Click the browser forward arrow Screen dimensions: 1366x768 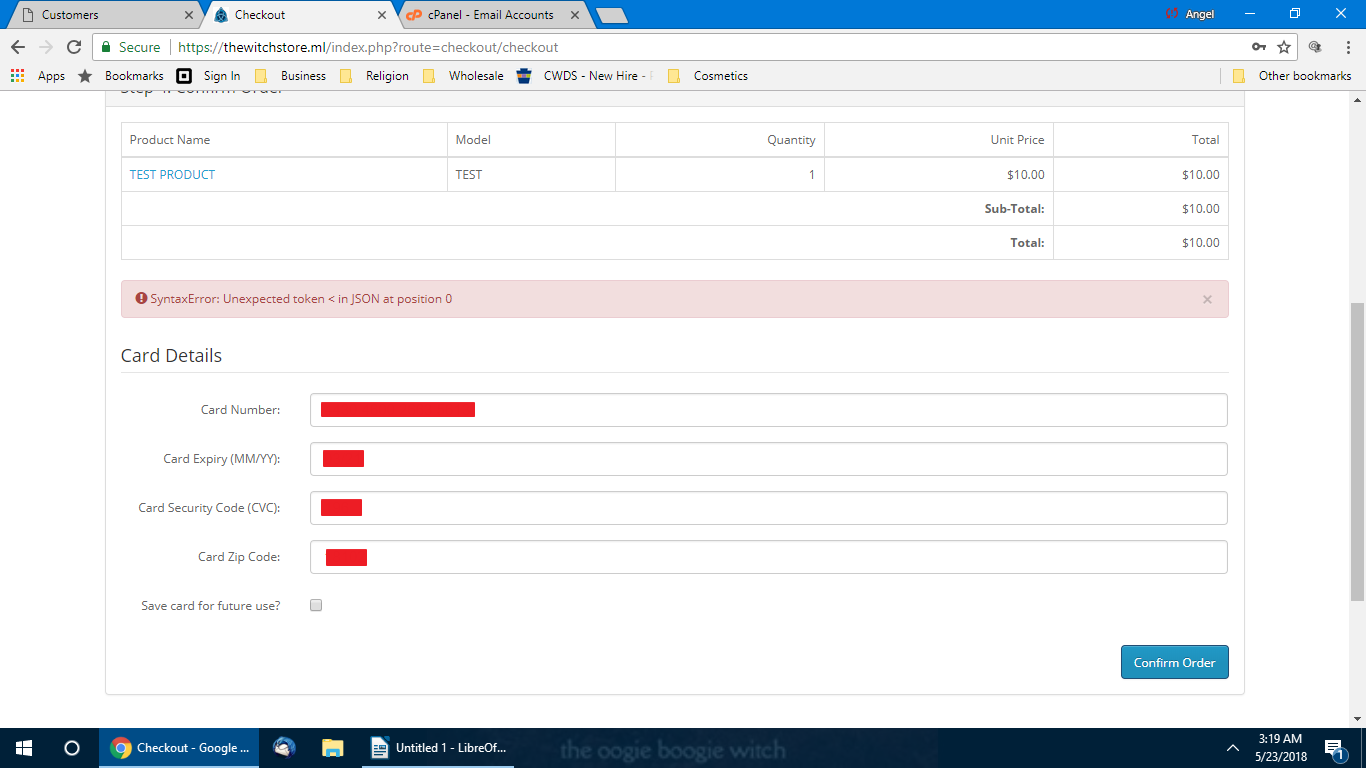pos(45,47)
